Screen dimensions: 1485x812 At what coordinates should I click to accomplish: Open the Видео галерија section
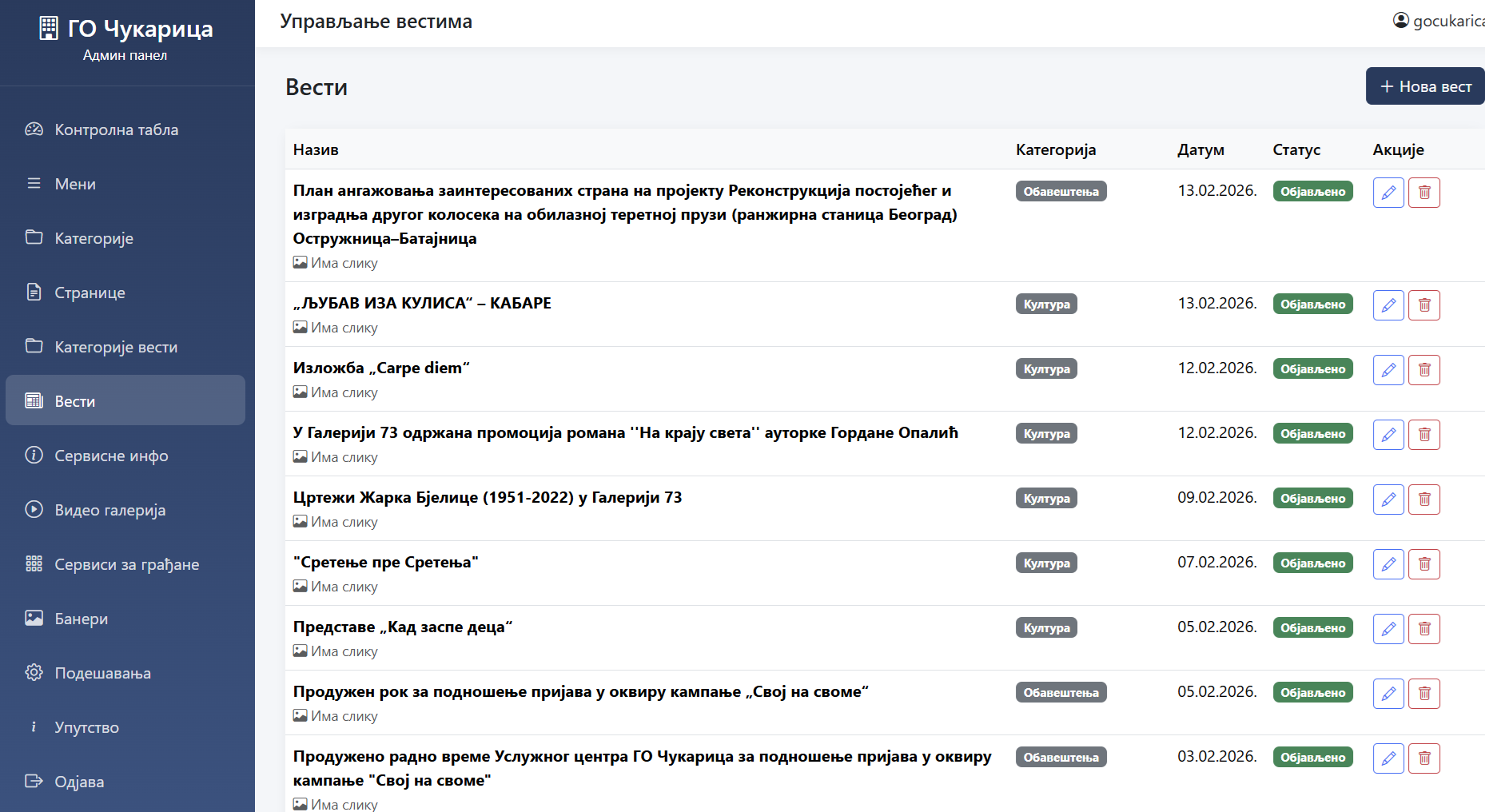(109, 510)
